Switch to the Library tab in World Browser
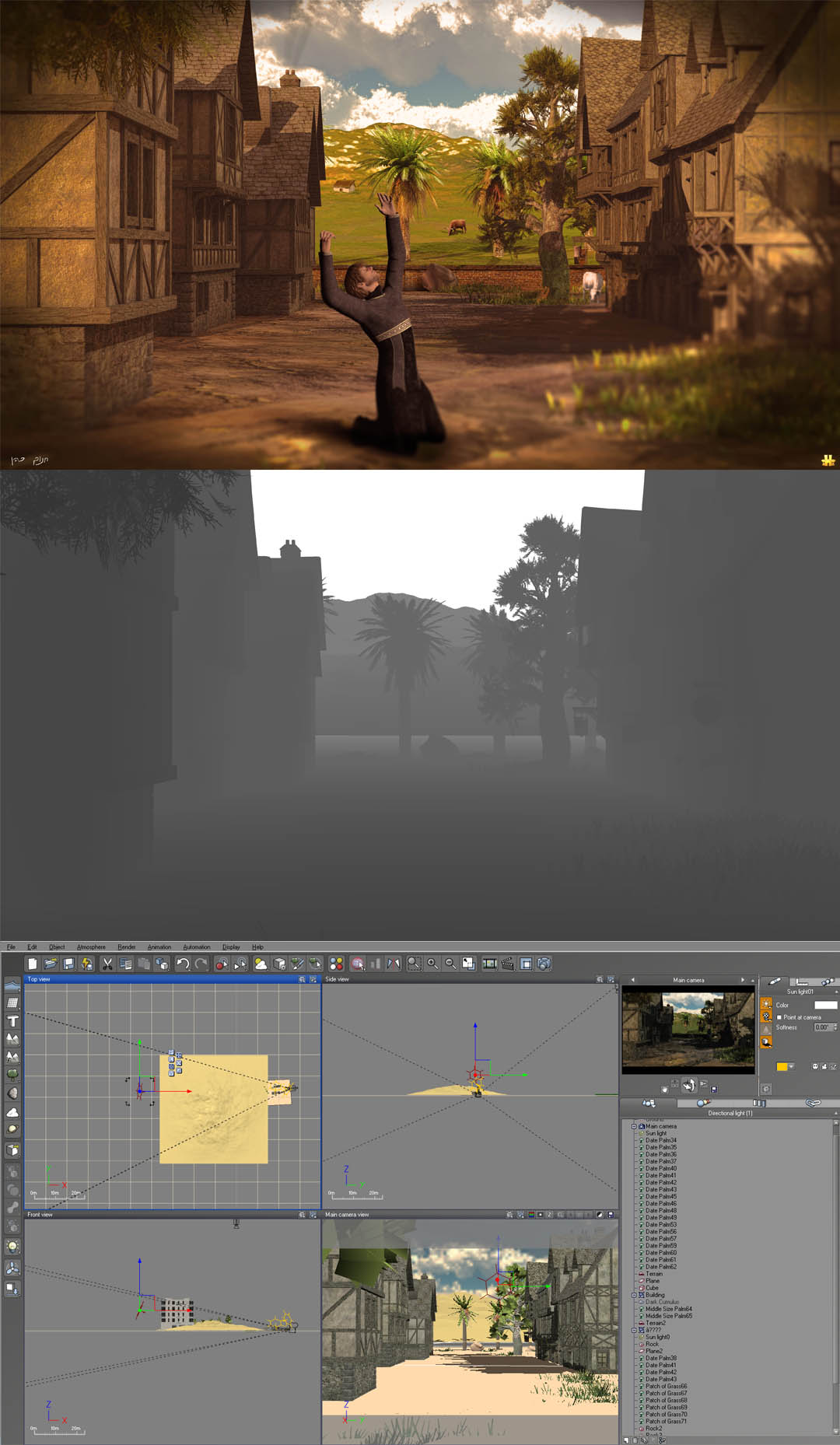The height and width of the screenshot is (1445, 840). tap(758, 1103)
